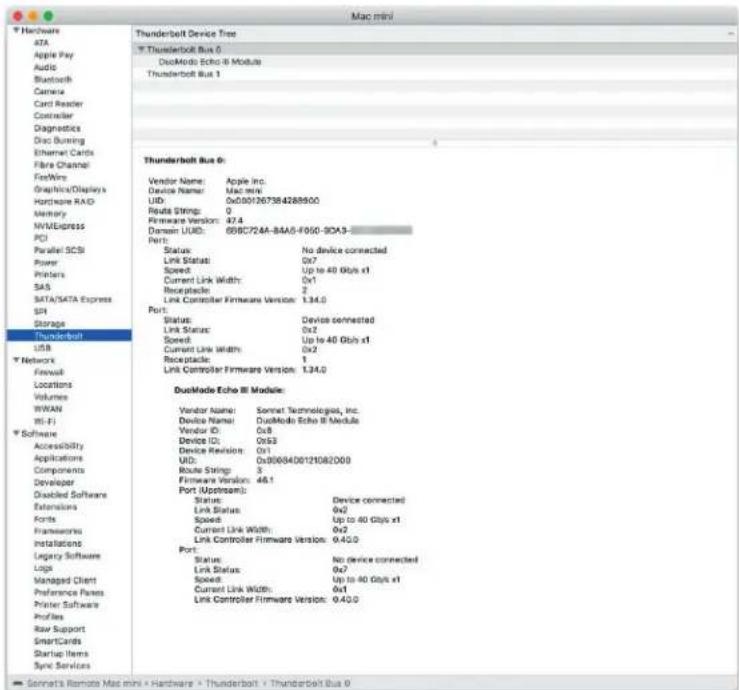Viewport: 739px width, 690px height.
Task: Open Fonts entry
Action: click(45, 519)
